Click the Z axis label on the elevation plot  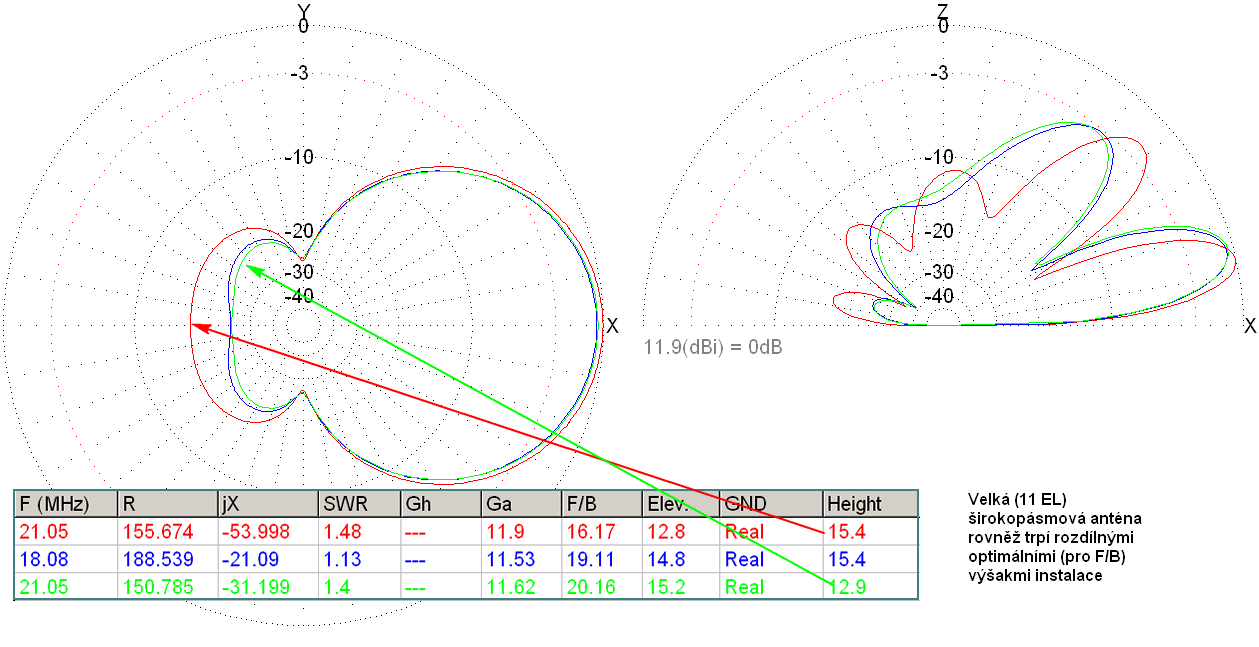[942, 10]
